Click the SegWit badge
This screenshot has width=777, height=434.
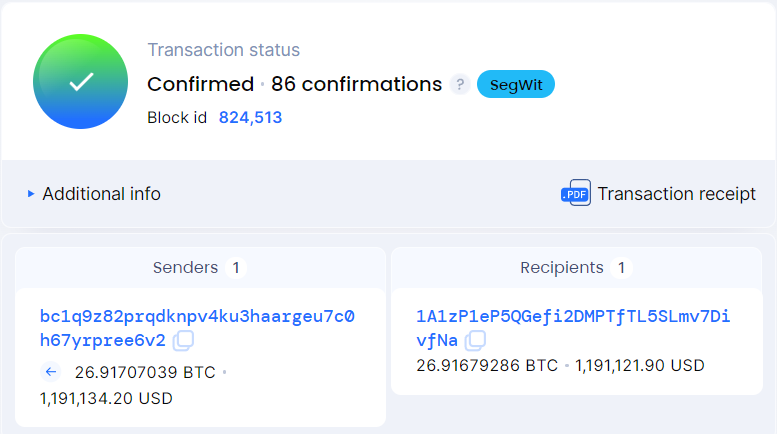(x=515, y=85)
